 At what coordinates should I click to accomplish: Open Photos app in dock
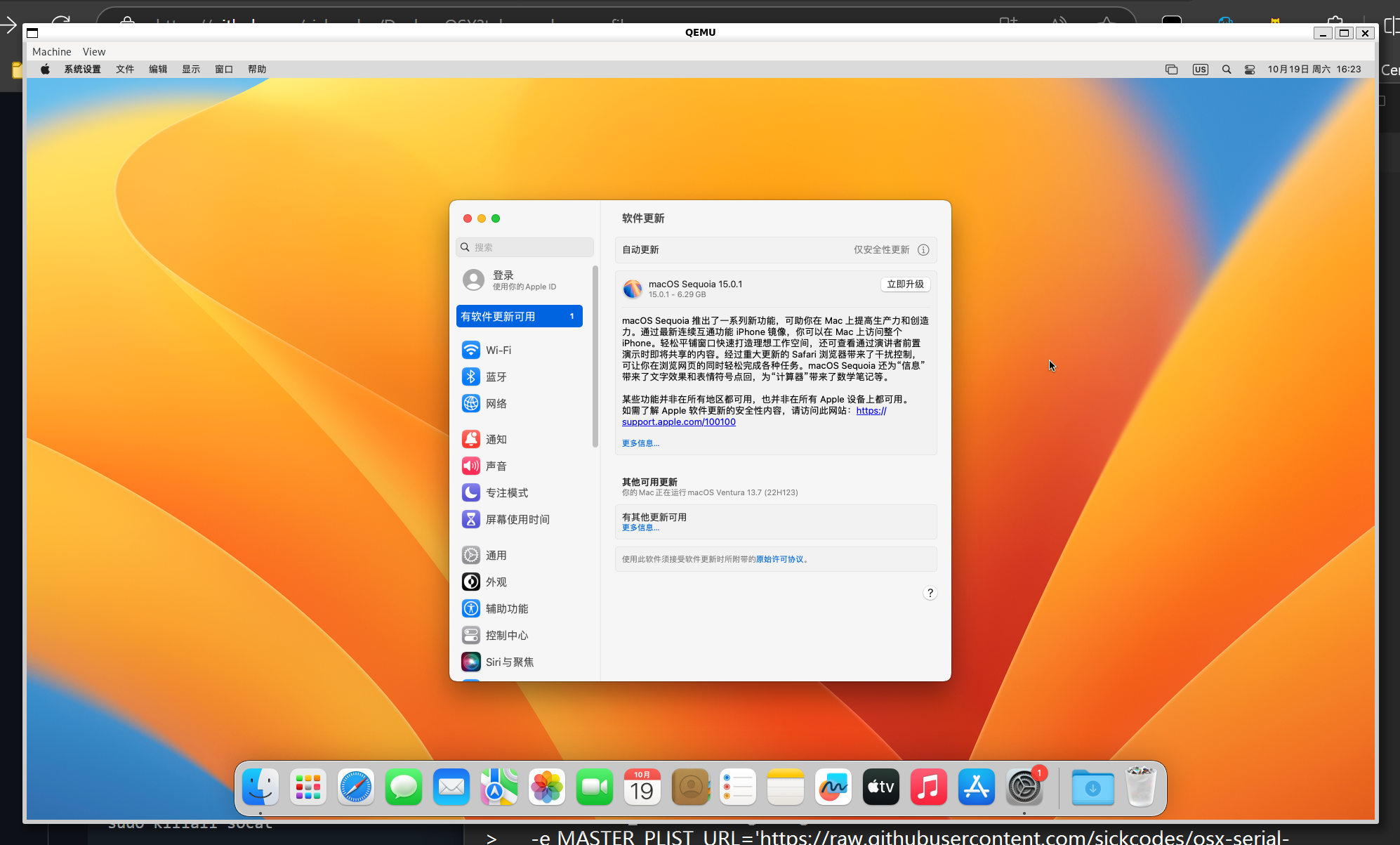tap(547, 787)
